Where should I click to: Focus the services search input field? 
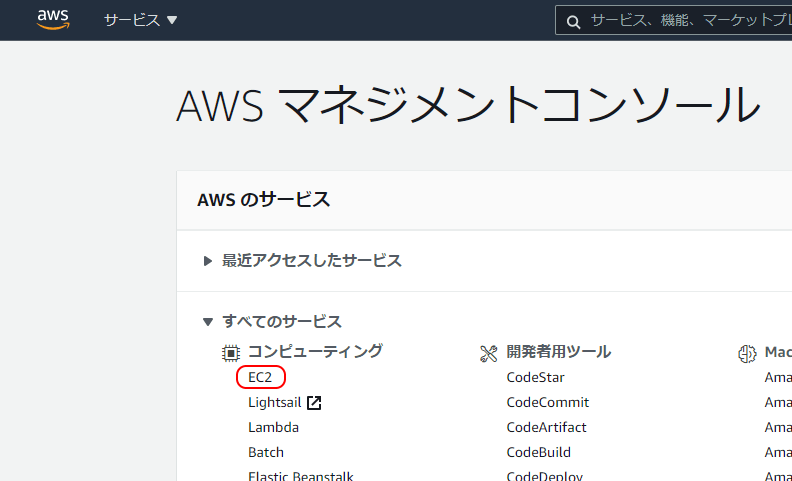[x=674, y=20]
